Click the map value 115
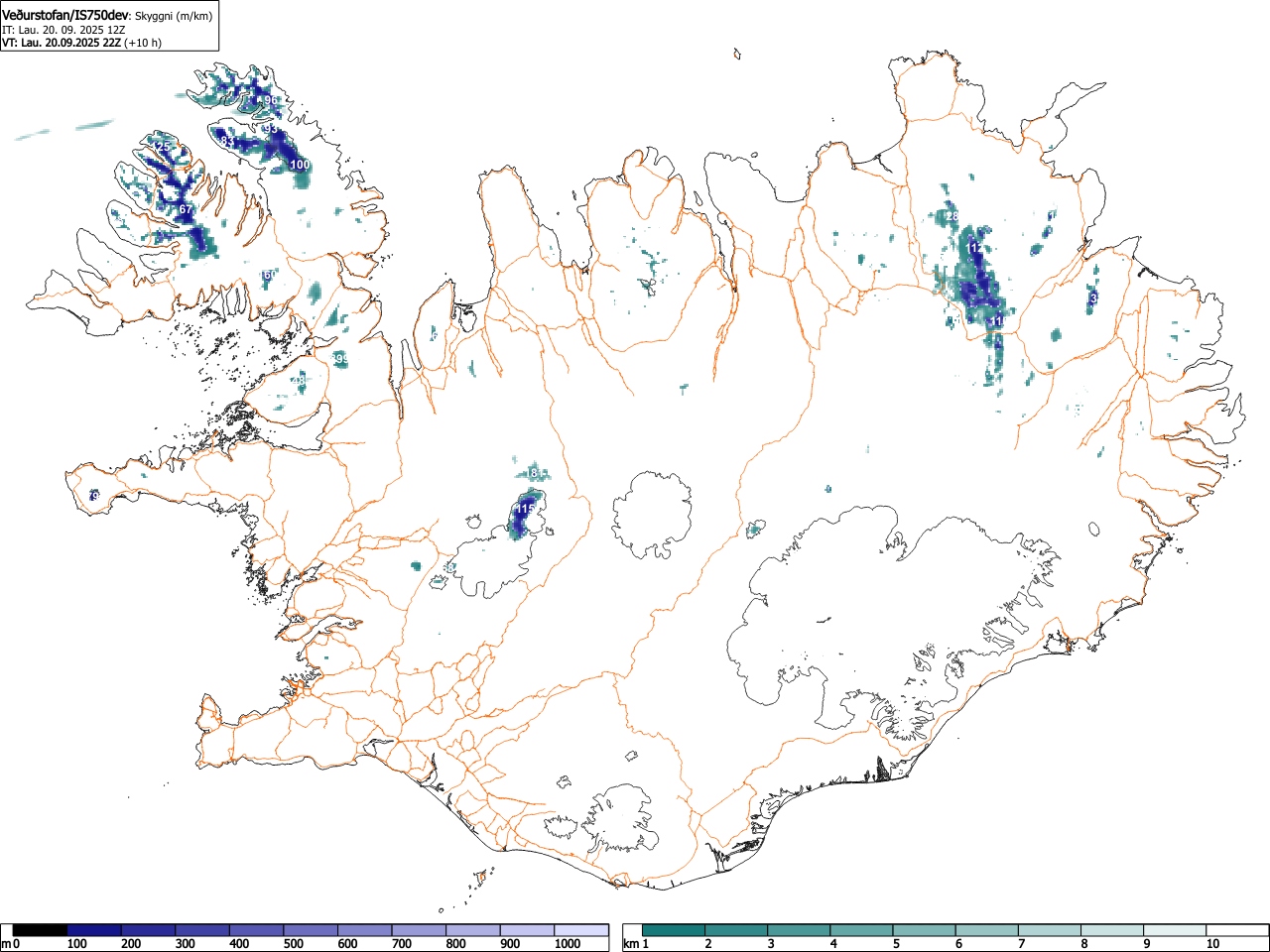 (x=526, y=509)
